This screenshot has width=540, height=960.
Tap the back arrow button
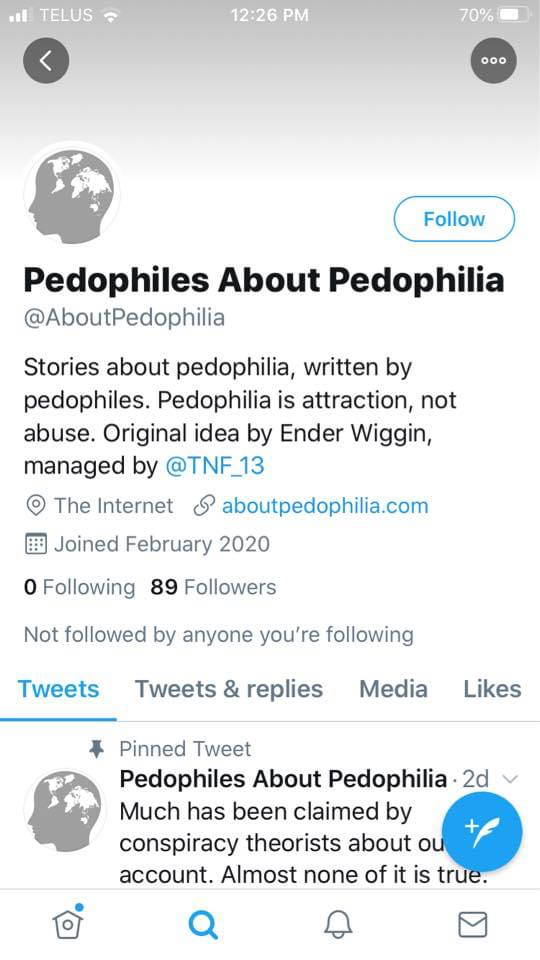tap(46, 61)
